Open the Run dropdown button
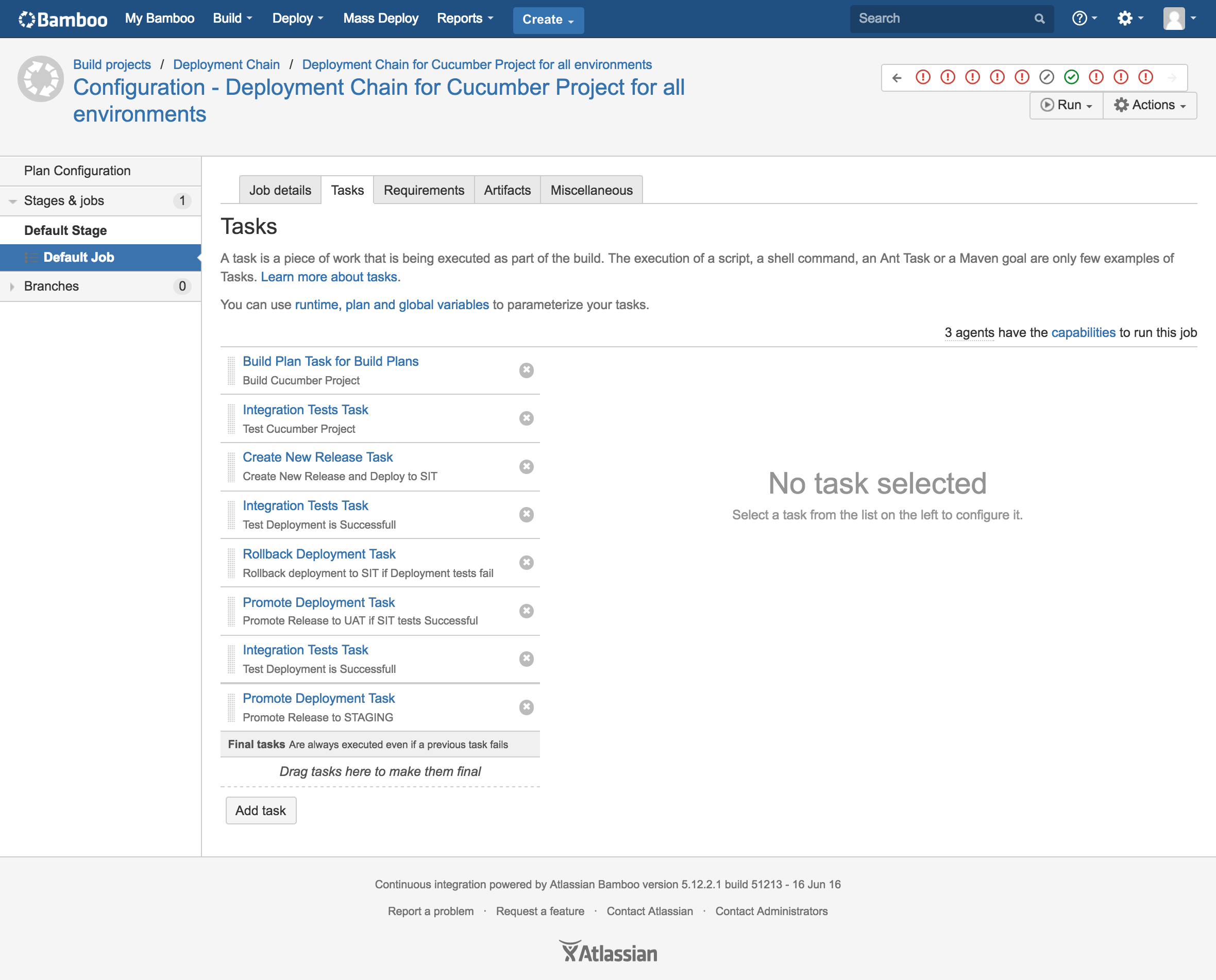 (1066, 105)
